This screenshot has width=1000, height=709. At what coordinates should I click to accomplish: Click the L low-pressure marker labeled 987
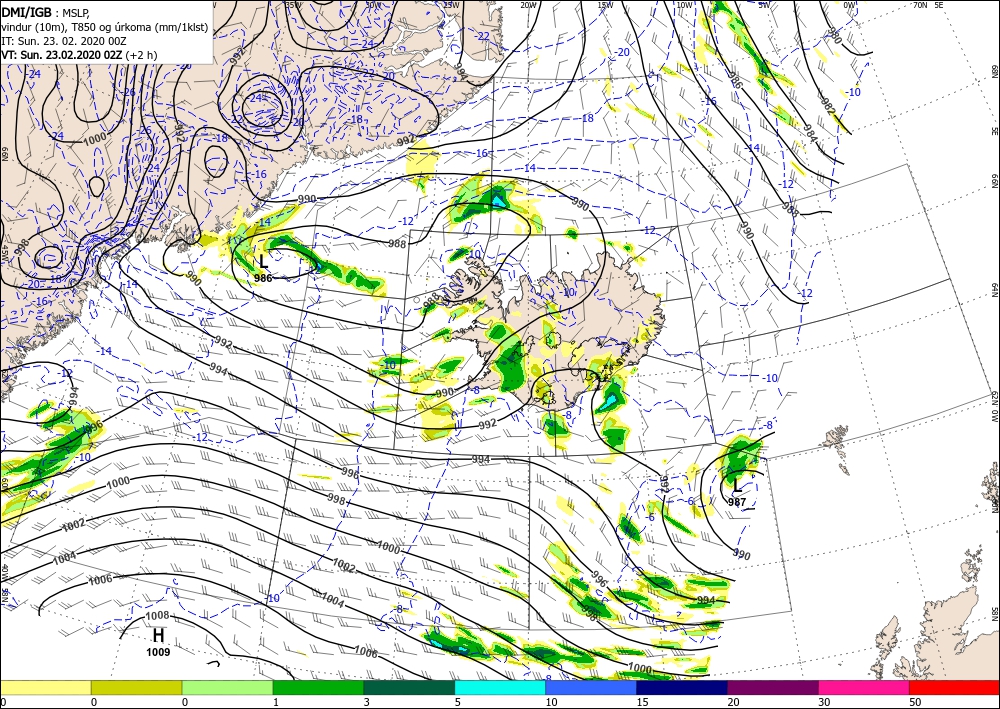click(737, 486)
